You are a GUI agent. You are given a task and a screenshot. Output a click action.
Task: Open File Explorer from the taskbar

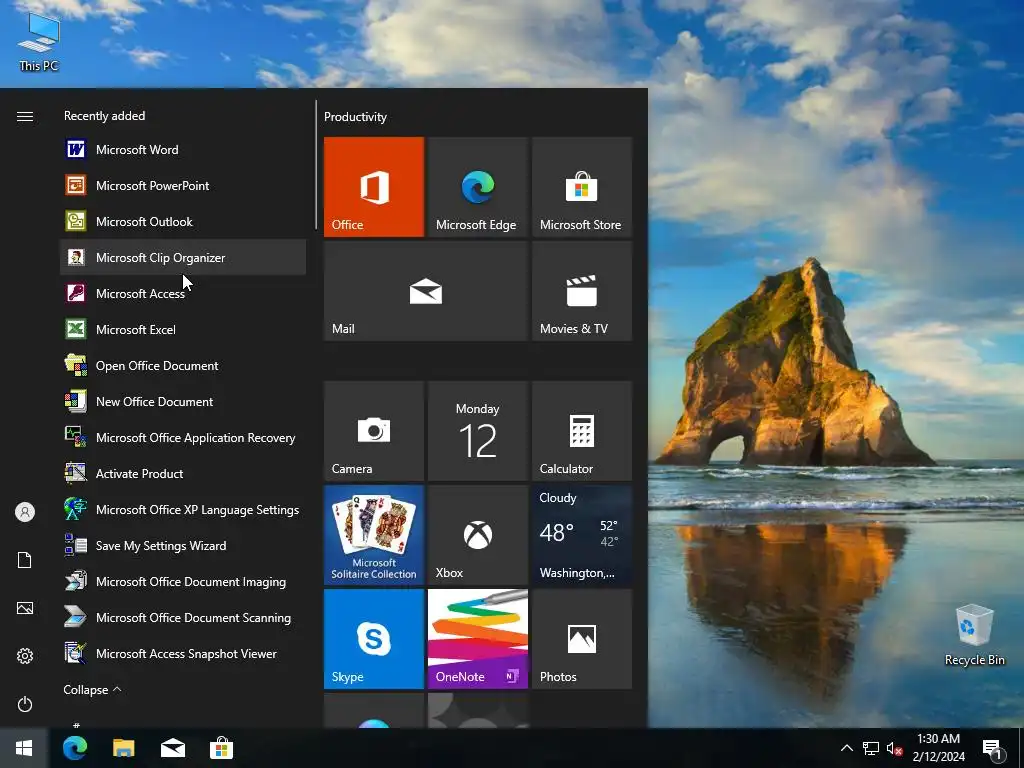[123, 748]
